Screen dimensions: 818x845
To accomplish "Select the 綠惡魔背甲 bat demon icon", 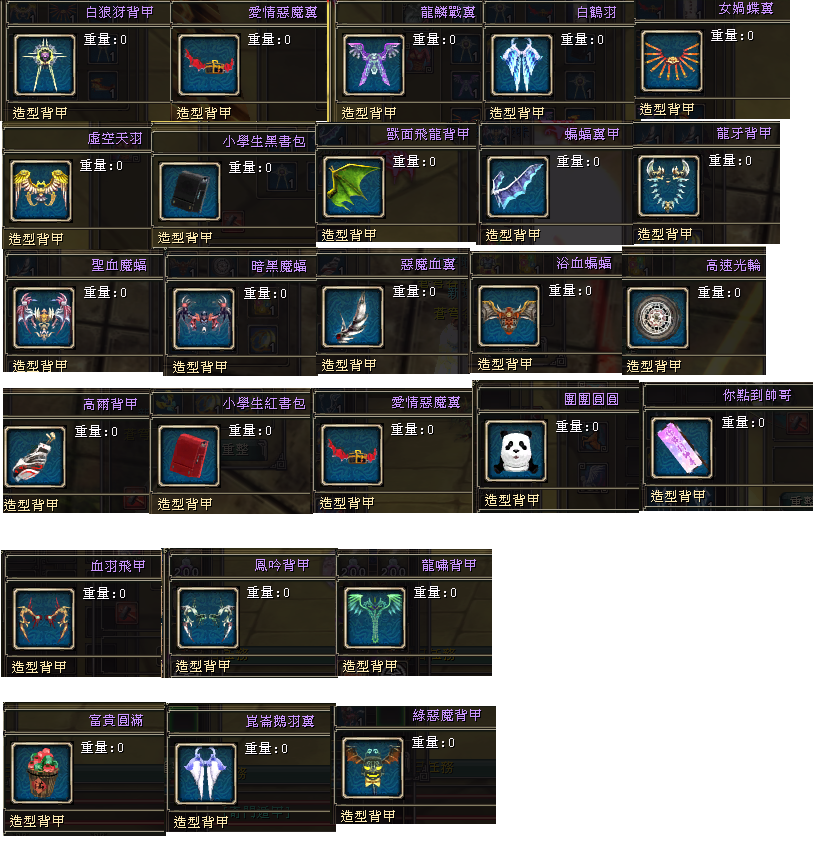I will pyautogui.click(x=373, y=767).
